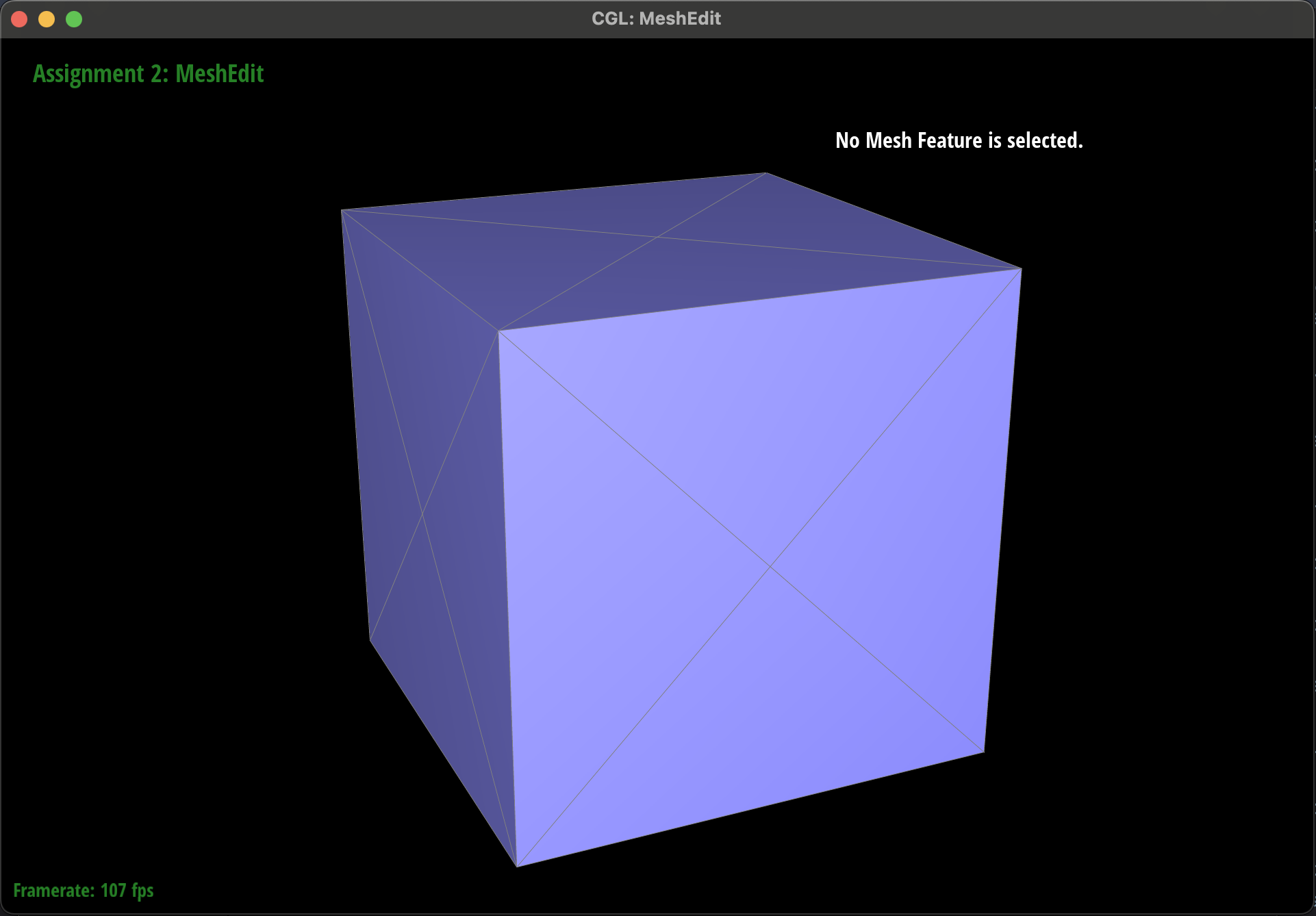Click the yellow minimize window button

point(47,19)
